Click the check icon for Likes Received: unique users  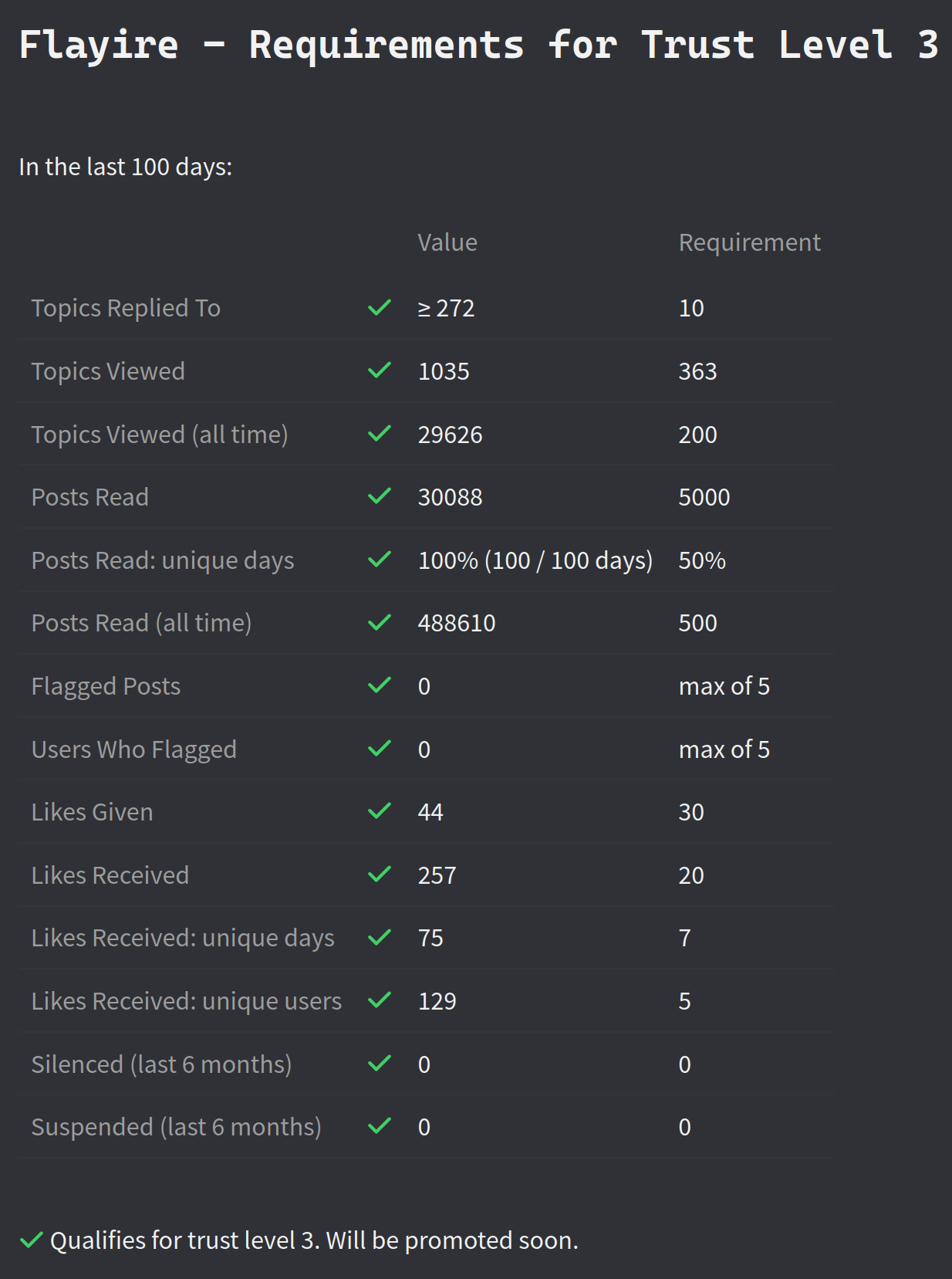pos(380,1000)
